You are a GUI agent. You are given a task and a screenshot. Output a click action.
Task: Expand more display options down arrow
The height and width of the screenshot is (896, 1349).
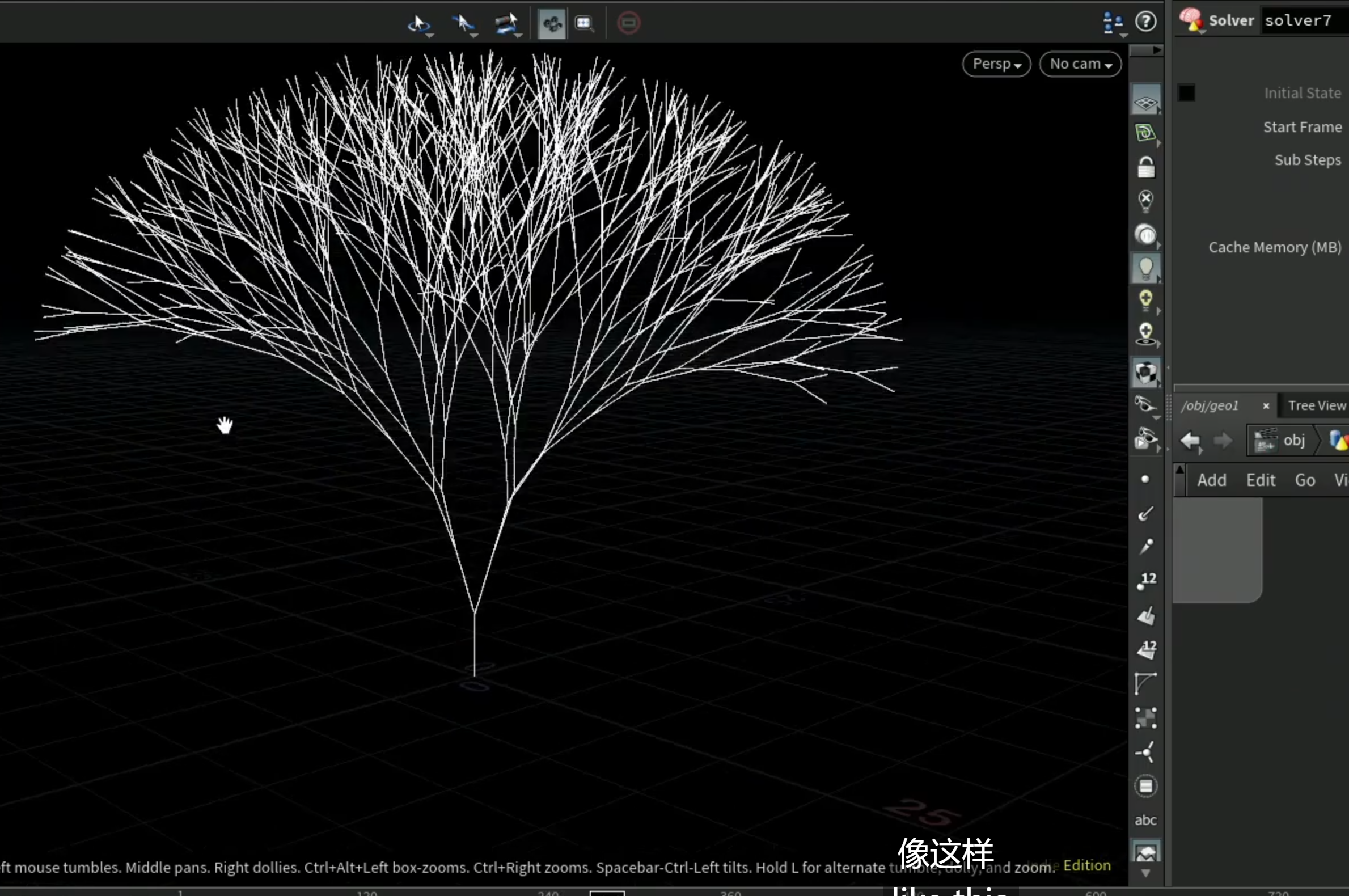1145,873
